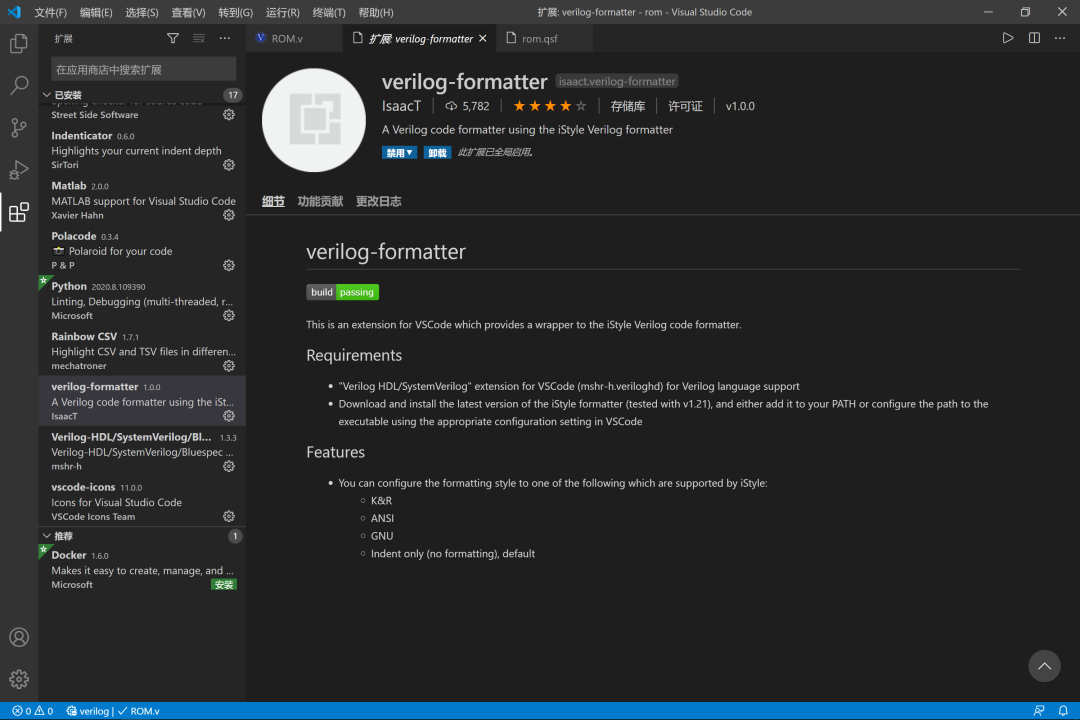This screenshot has width=1080, height=720.
Task: Click the scroll-to-top arrow button
Action: (1044, 666)
